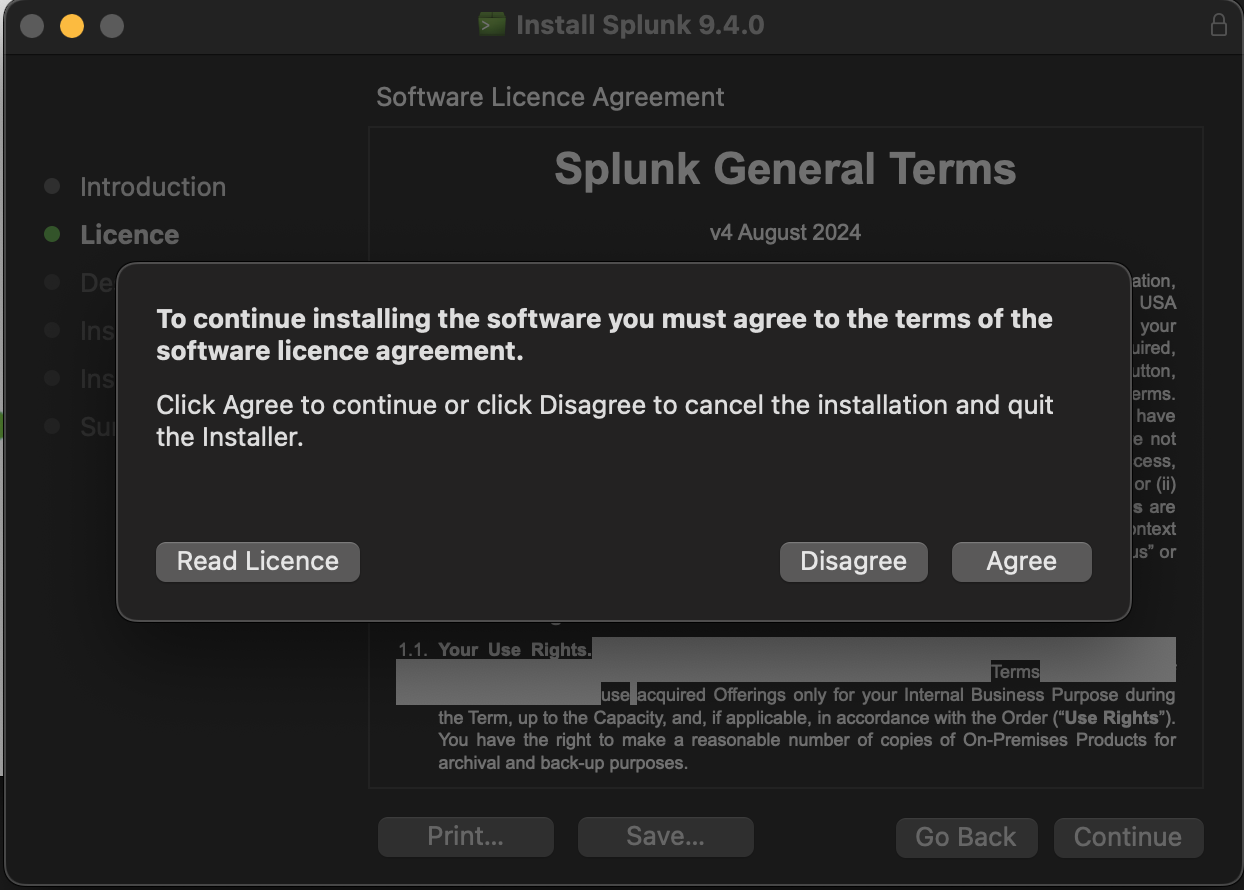
Task: Save the licence with the Save… button
Action: click(665, 837)
